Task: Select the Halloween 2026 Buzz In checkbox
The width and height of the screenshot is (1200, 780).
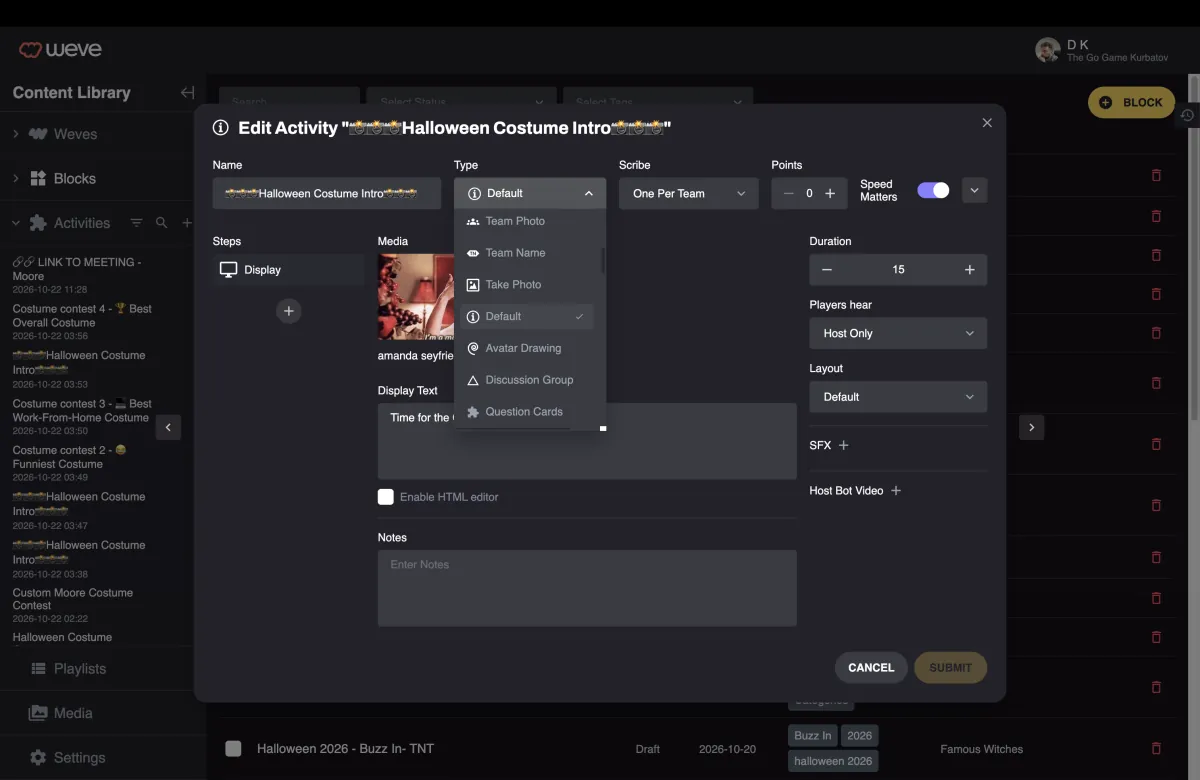Action: click(233, 748)
